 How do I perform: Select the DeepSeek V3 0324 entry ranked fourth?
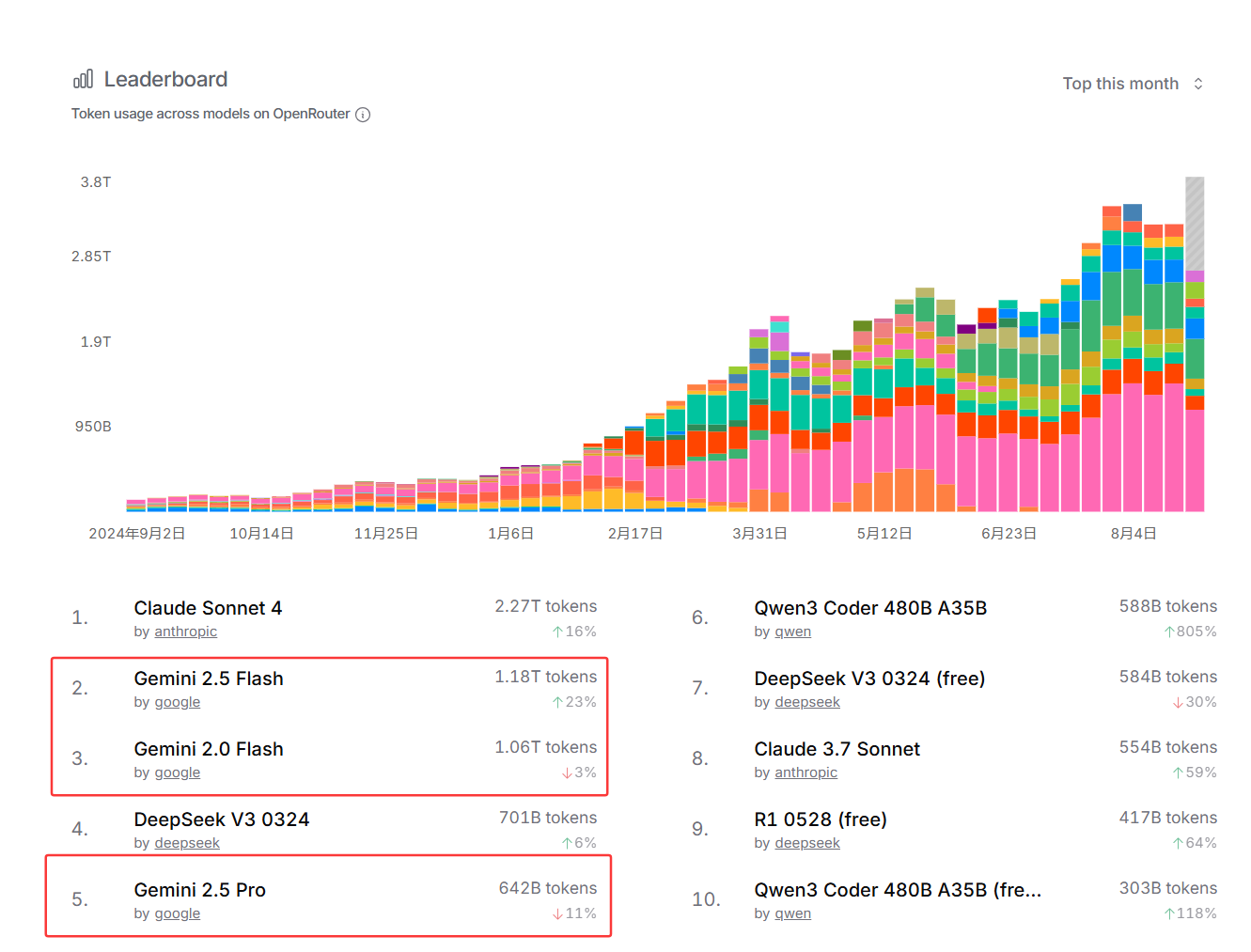222,819
